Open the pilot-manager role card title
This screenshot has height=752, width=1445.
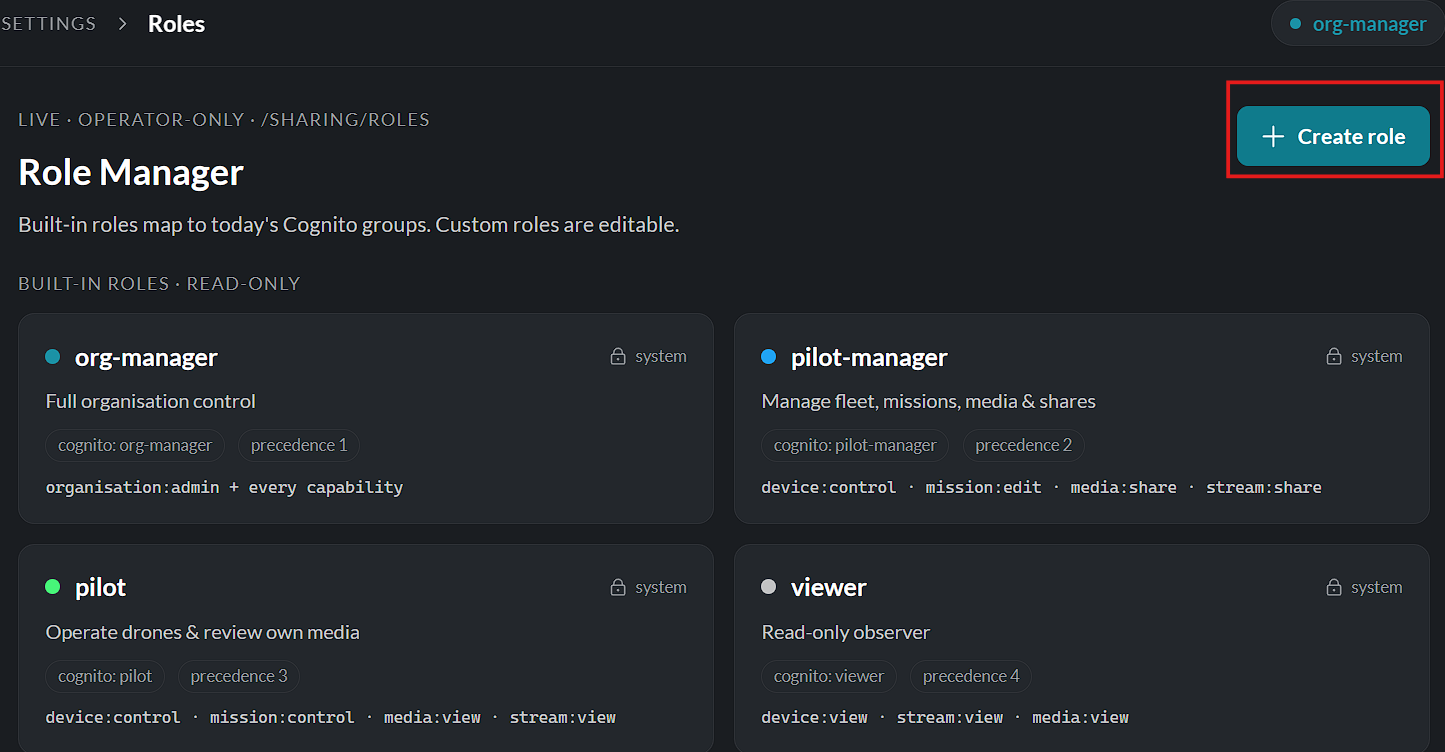869,357
